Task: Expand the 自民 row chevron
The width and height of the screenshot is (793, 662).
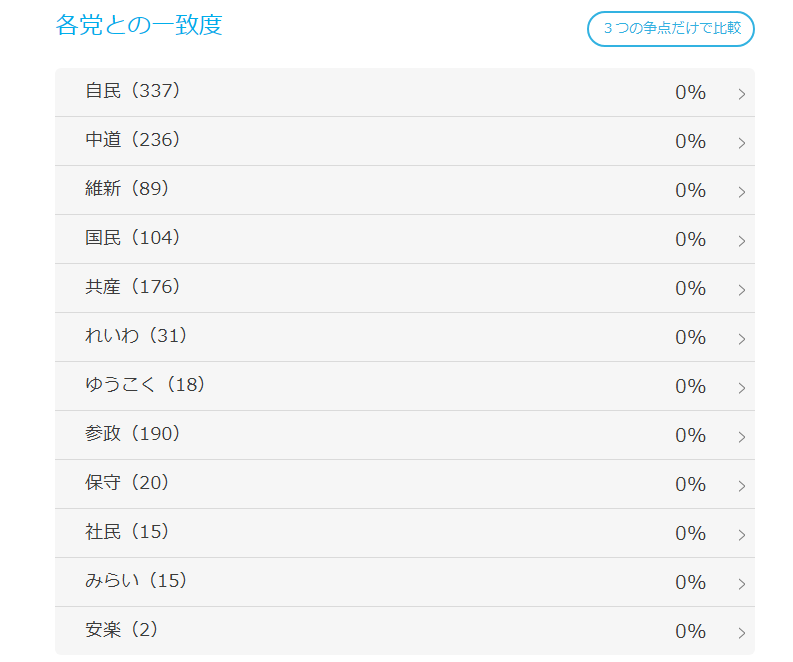Action: pos(741,94)
